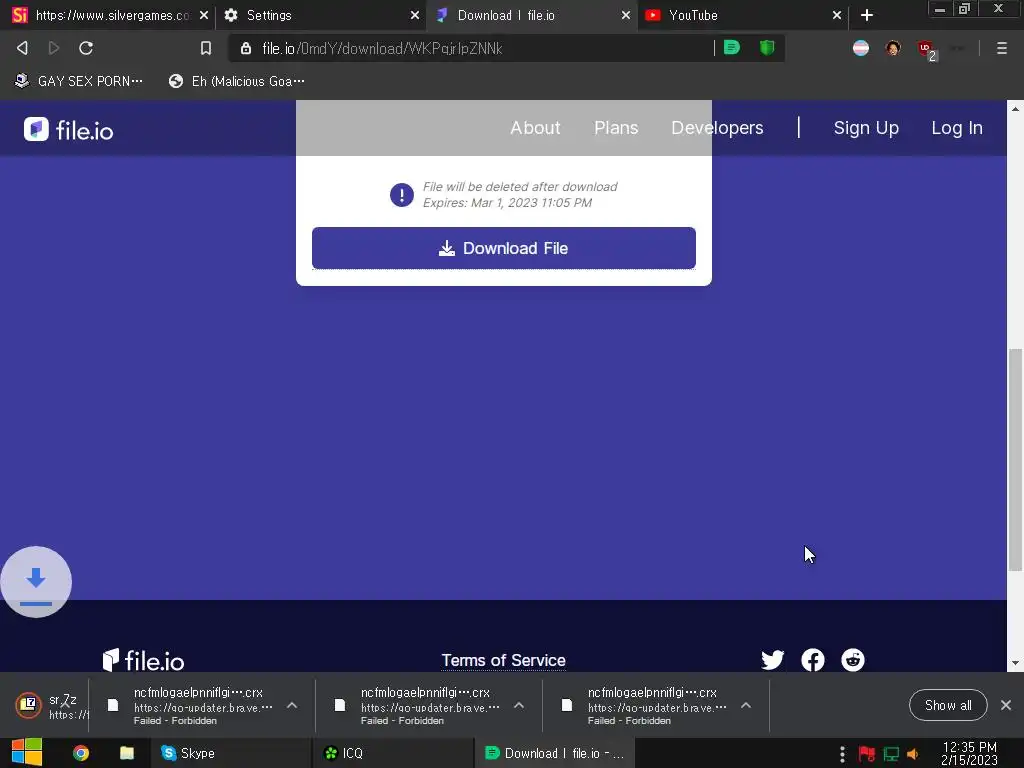This screenshot has height=768, width=1024.
Task: Open the padlock site-security info icon
Action: pyautogui.click(x=246, y=48)
